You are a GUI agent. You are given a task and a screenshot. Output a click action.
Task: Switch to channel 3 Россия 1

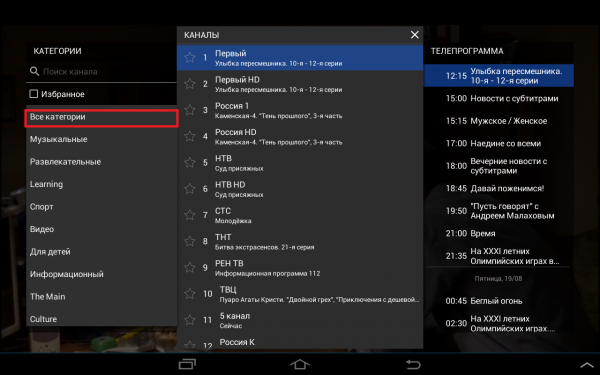pyautogui.click(x=300, y=110)
